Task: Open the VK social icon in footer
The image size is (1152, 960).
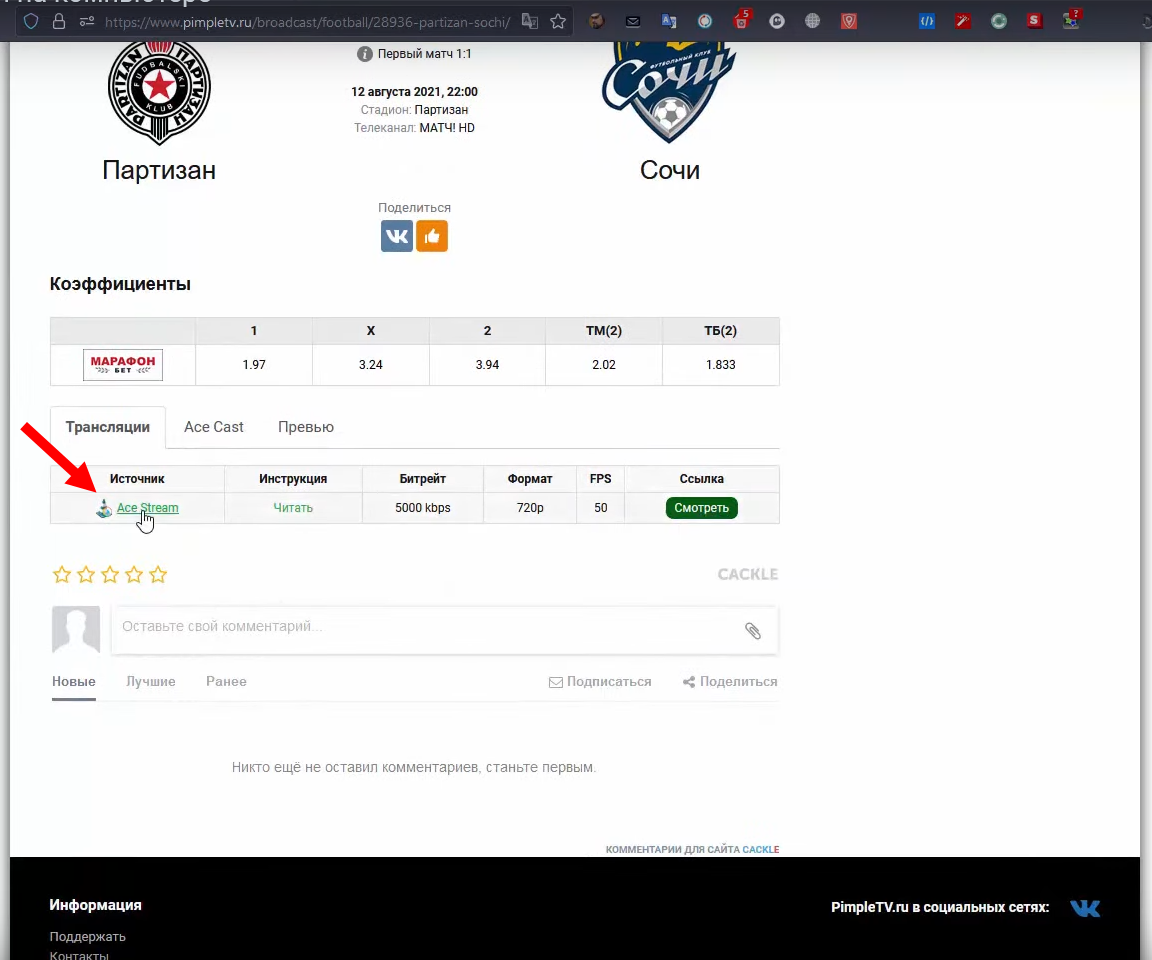Action: coord(1085,908)
